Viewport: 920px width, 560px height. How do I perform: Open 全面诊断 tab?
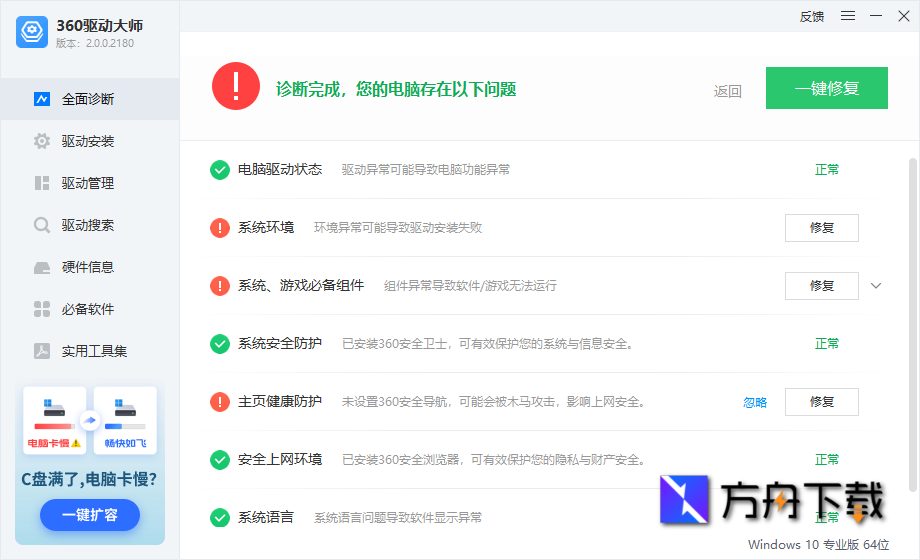coord(90,99)
